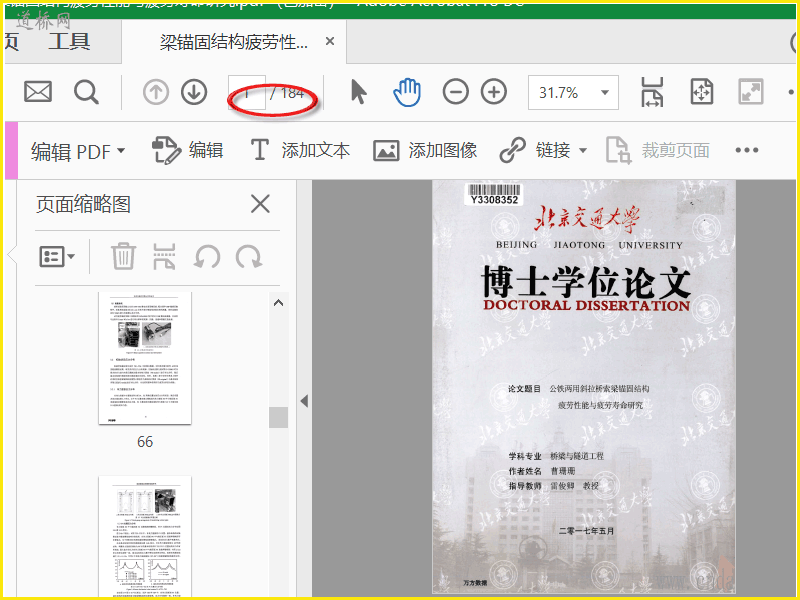
Task: Rotate page clockwise
Action: coord(248,257)
